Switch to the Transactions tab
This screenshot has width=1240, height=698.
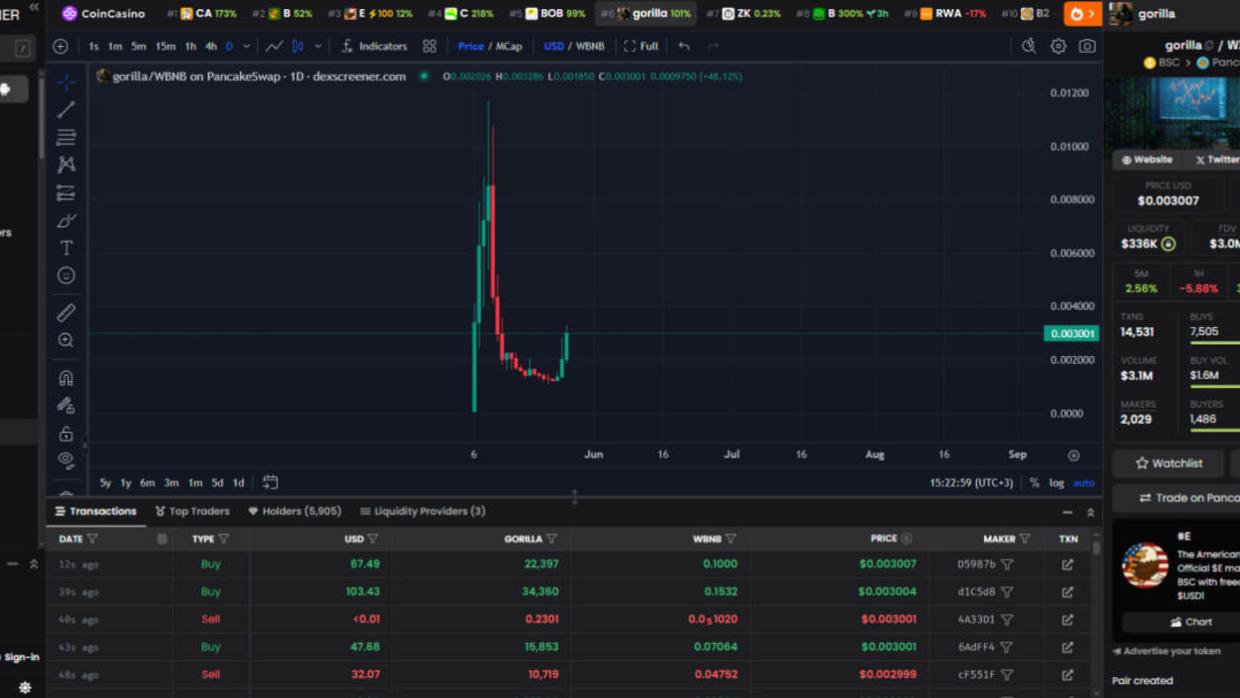point(96,511)
